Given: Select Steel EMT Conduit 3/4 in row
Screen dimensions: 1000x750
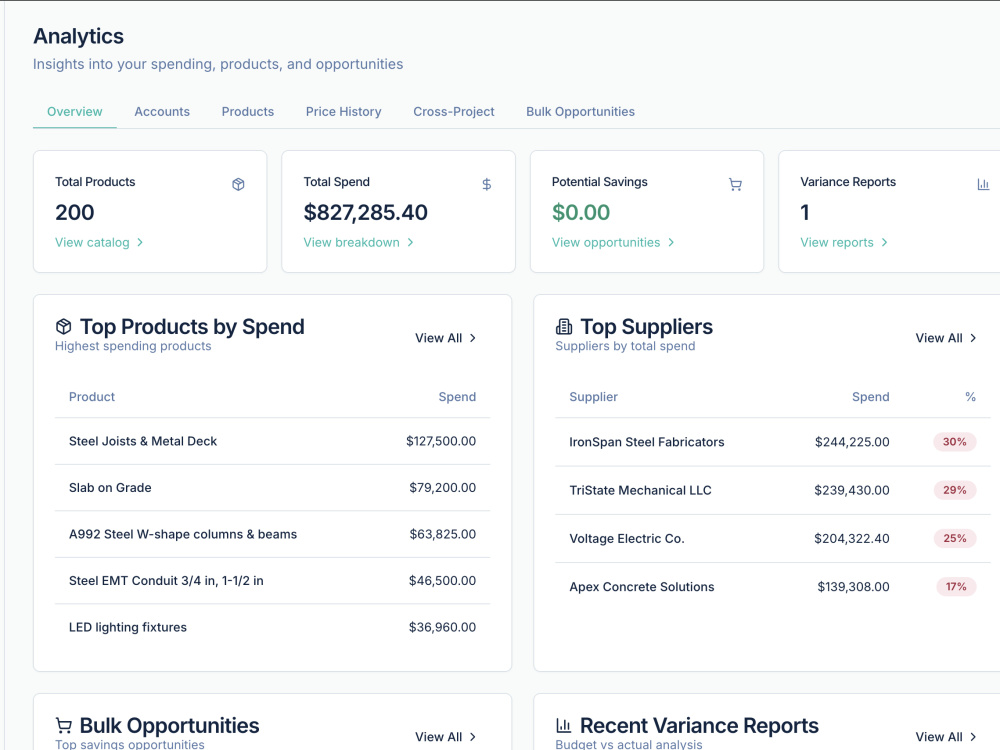Looking at the screenshot, I should pyautogui.click(x=272, y=581).
